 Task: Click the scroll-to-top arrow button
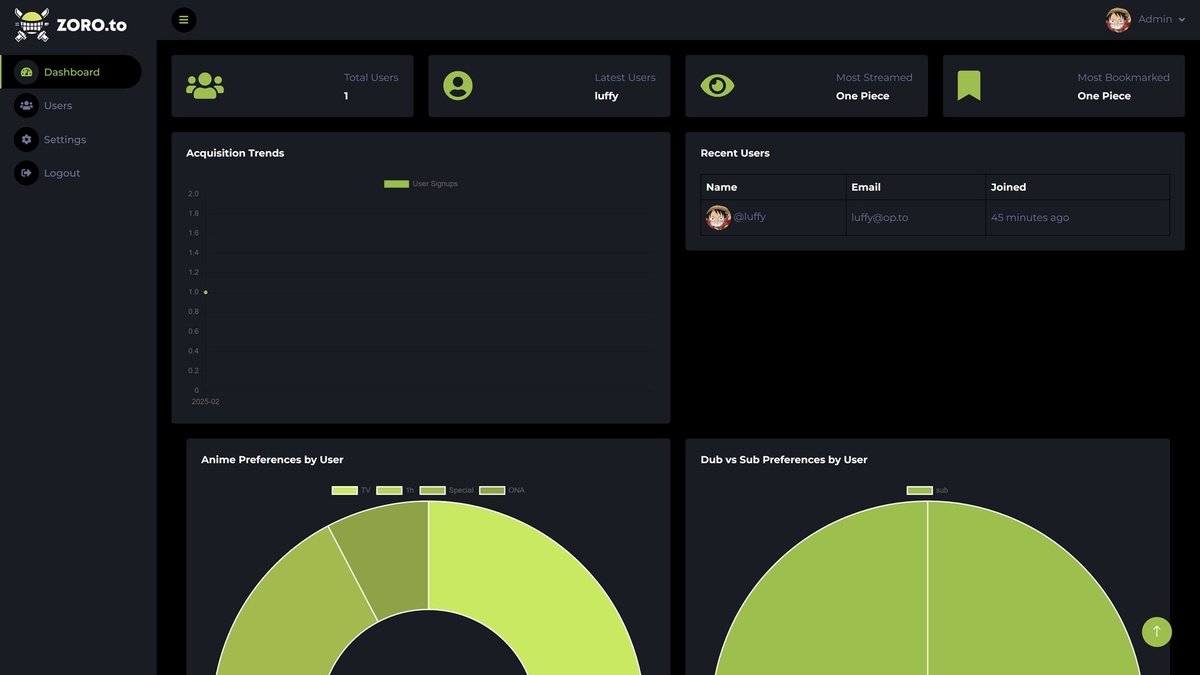(1156, 631)
